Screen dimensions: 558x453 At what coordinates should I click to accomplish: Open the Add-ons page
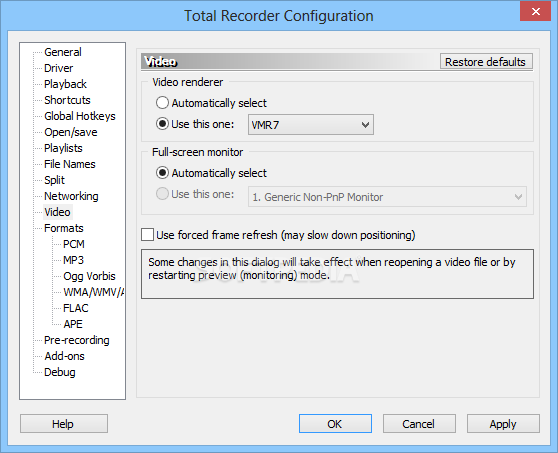[x=64, y=356]
